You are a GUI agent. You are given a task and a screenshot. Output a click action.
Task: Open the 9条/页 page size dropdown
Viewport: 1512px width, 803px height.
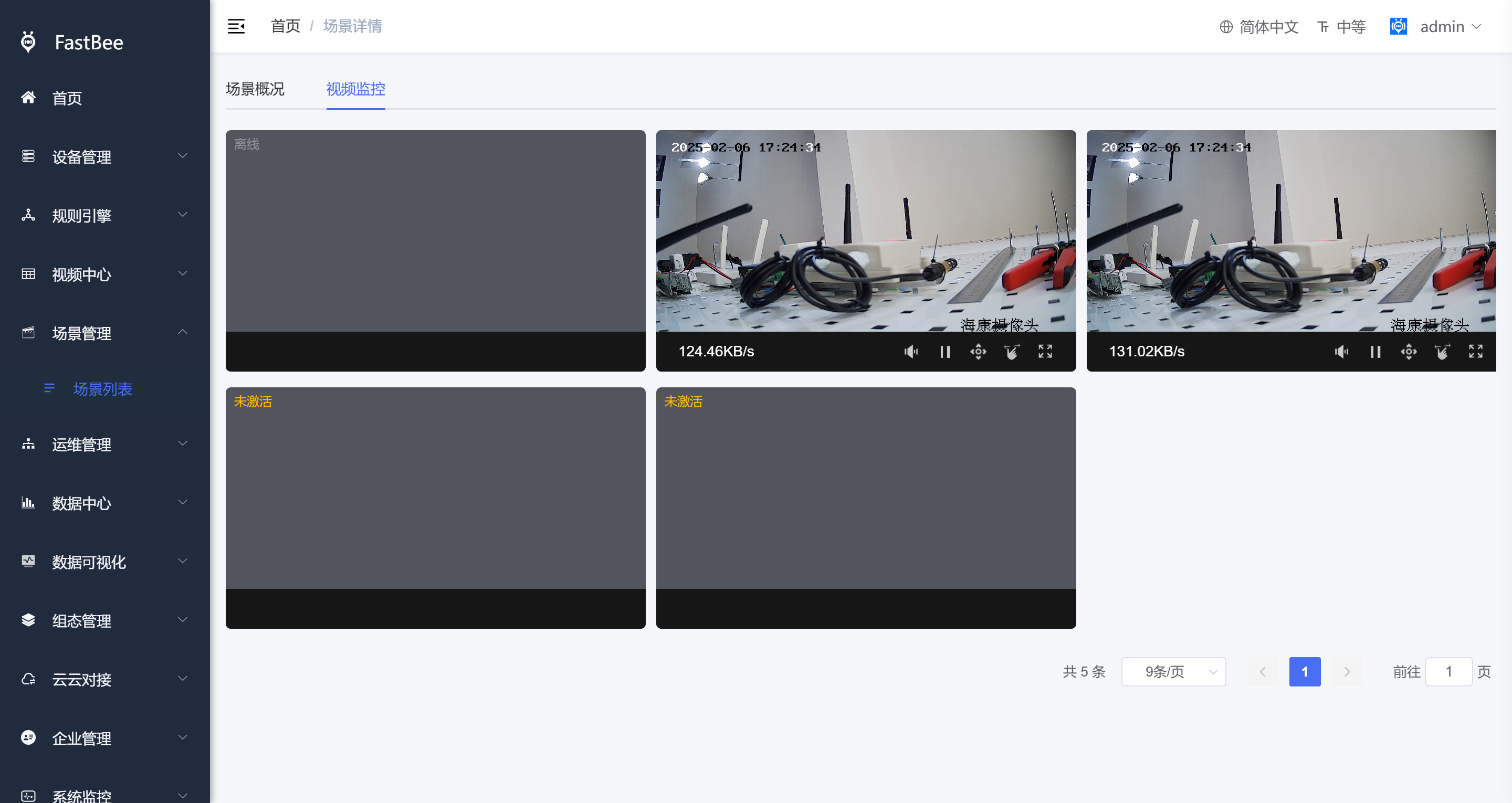point(1173,671)
